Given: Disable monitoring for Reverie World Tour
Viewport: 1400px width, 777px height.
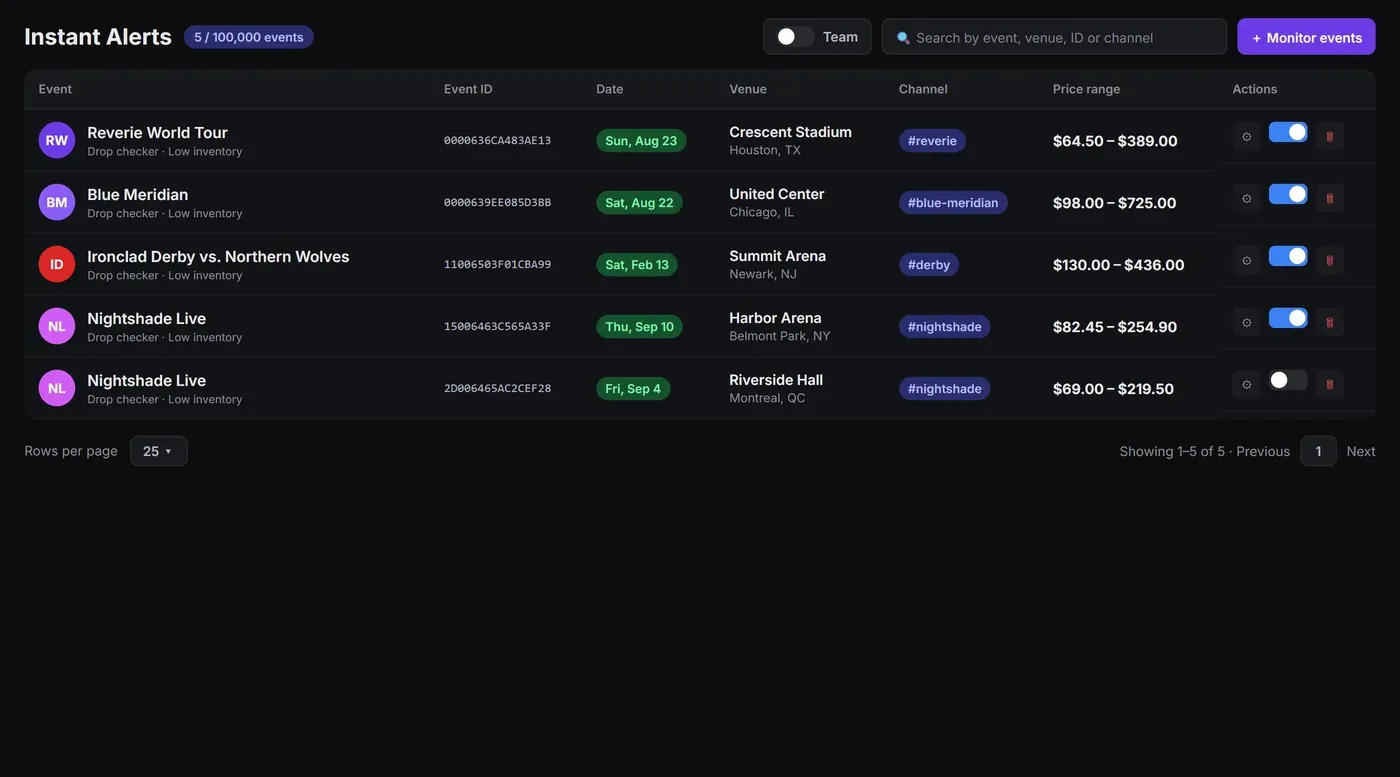Looking at the screenshot, I should point(1288,132).
